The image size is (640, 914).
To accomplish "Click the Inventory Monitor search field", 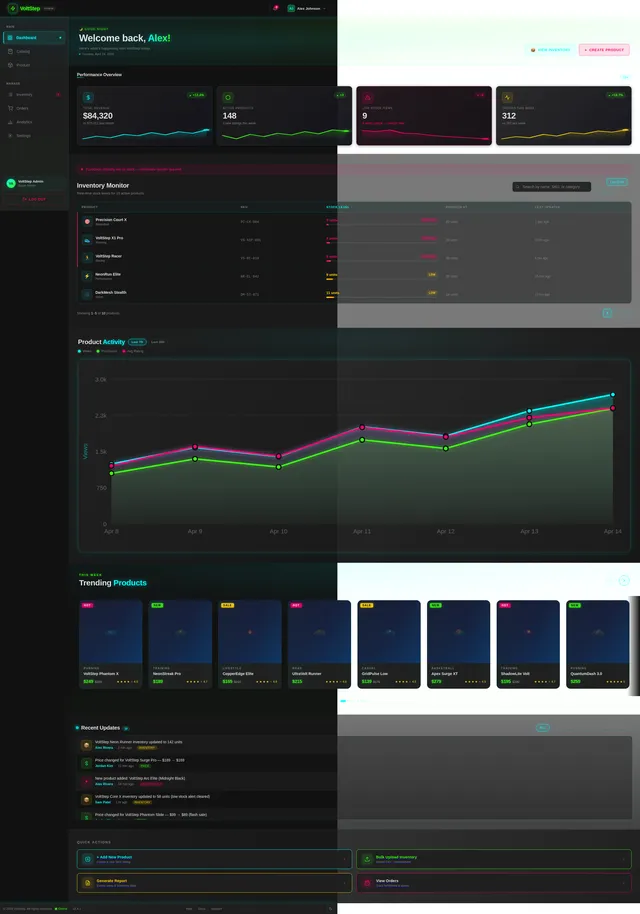I will (x=551, y=187).
